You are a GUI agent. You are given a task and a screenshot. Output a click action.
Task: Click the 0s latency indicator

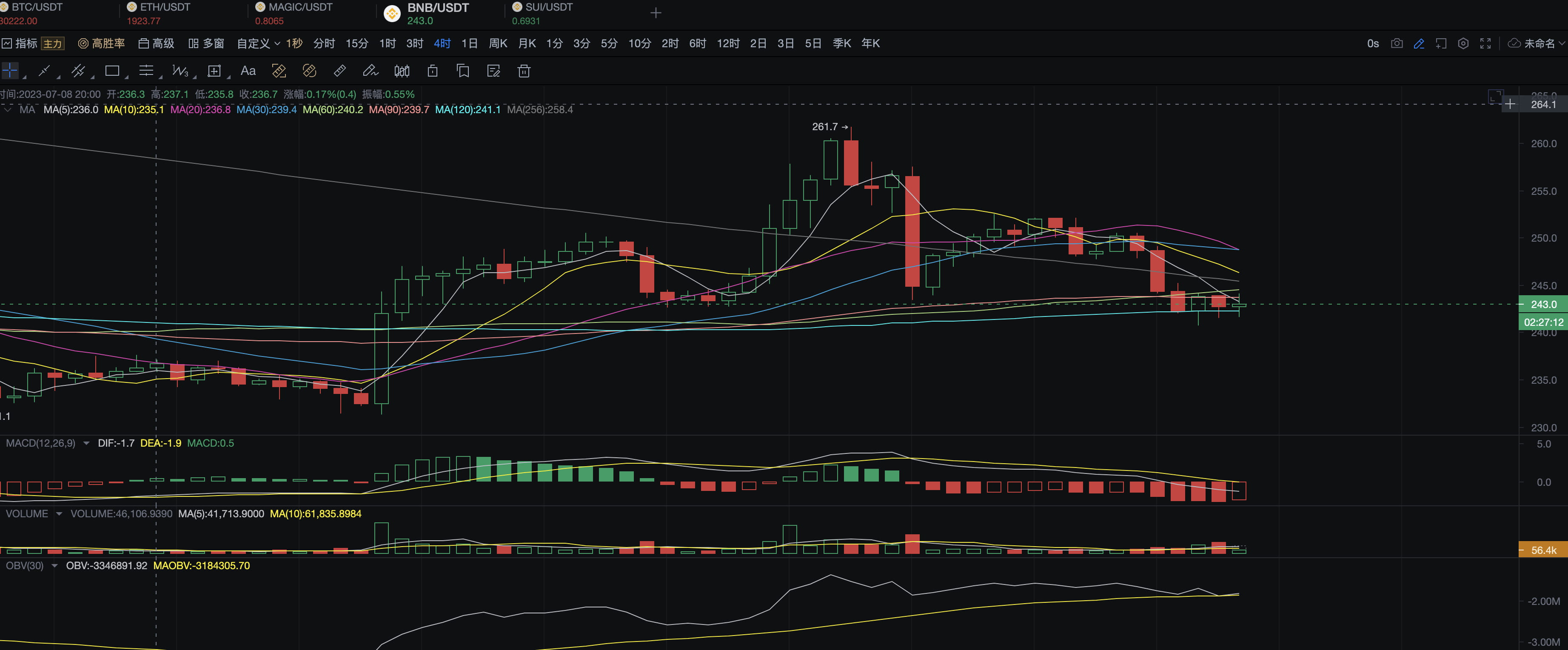[x=1373, y=43]
